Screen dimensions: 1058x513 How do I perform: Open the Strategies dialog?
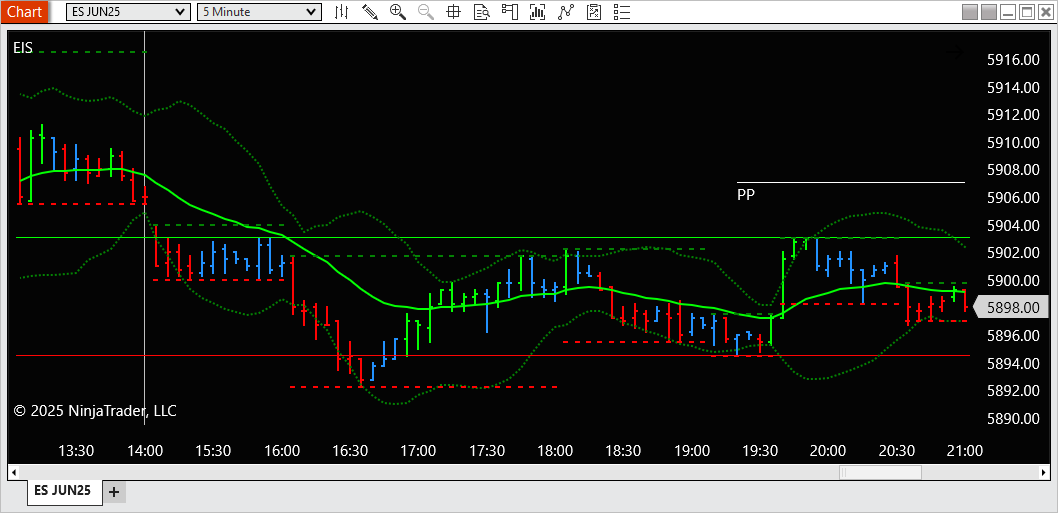[x=565, y=11]
